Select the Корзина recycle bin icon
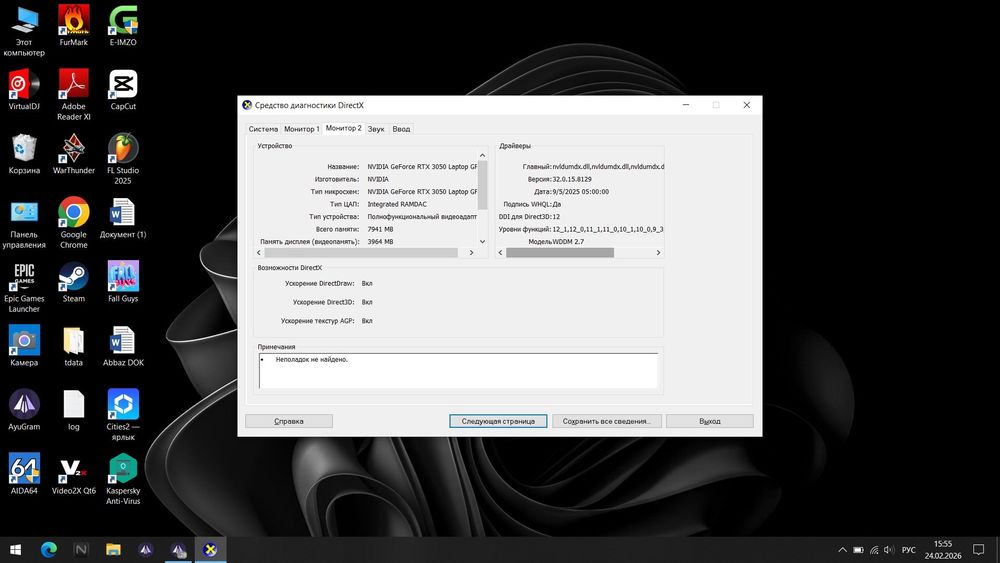Image resolution: width=1000 pixels, height=563 pixels. [24, 154]
